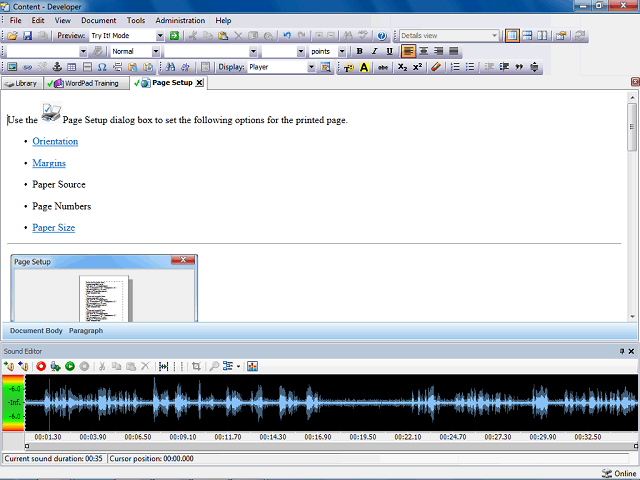The image size is (640, 480).
Task: Open the empty style dropdown left of Normal
Action: tap(83, 51)
